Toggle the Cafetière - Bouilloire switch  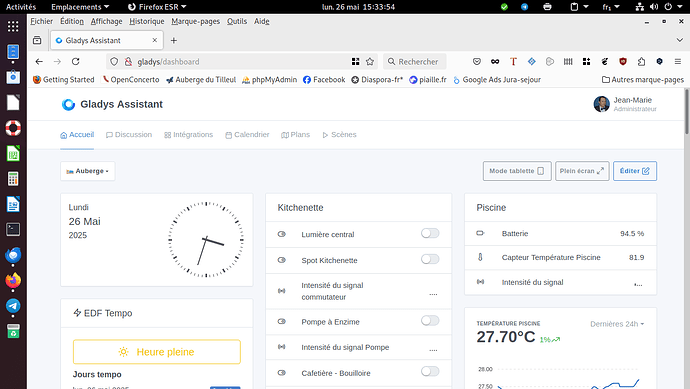coord(430,372)
